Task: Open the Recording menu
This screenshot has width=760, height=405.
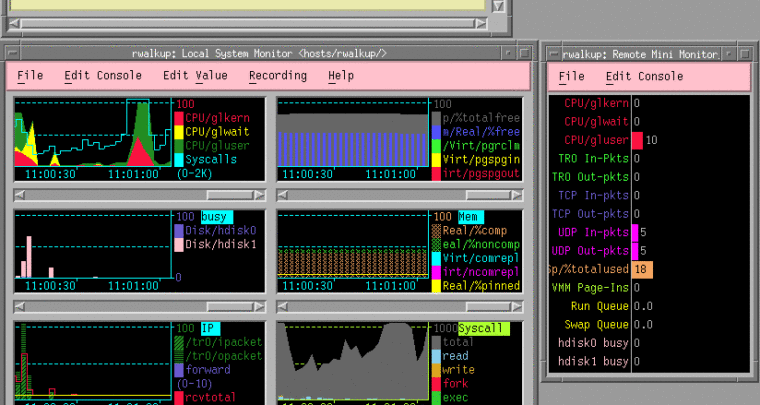Action: pyautogui.click(x=277, y=75)
